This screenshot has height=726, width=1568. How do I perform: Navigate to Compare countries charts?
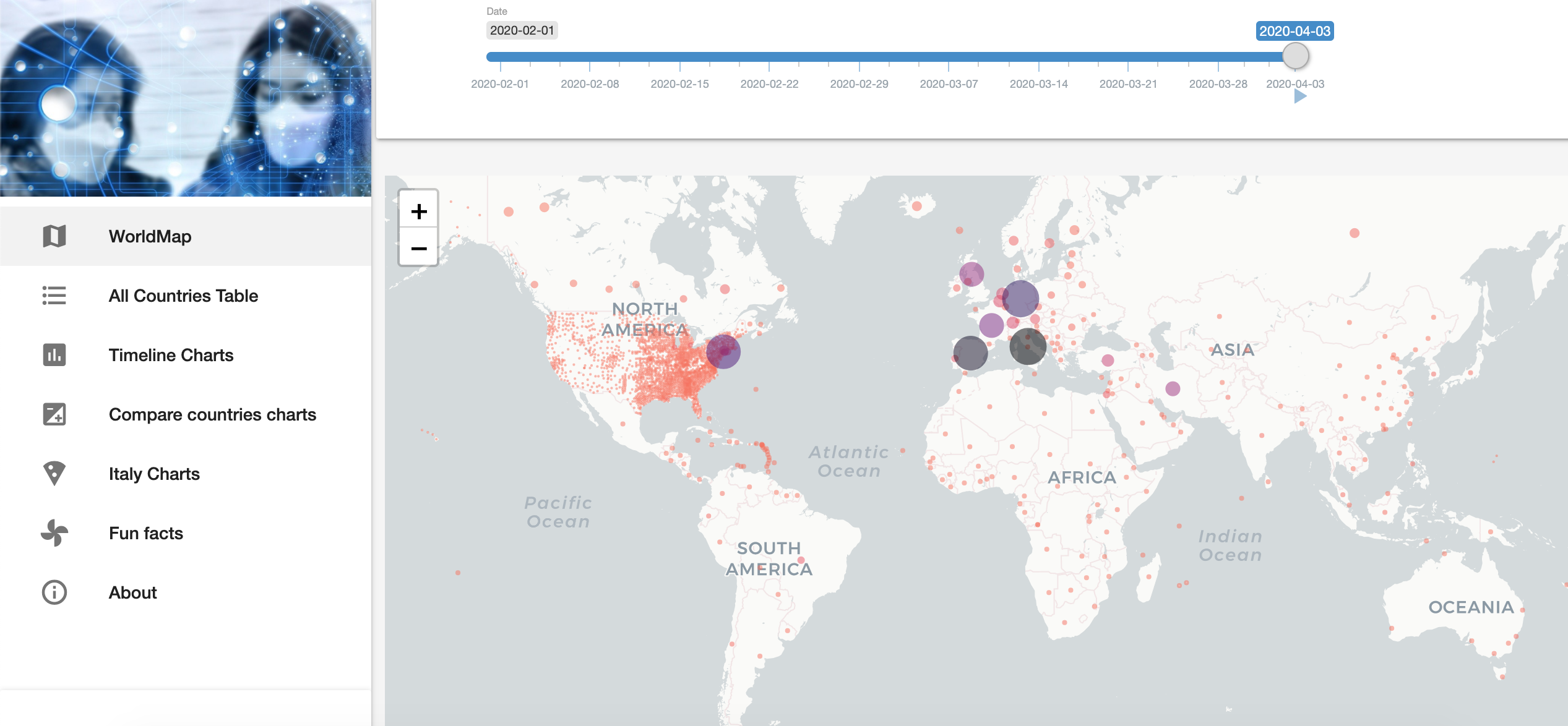[212, 414]
